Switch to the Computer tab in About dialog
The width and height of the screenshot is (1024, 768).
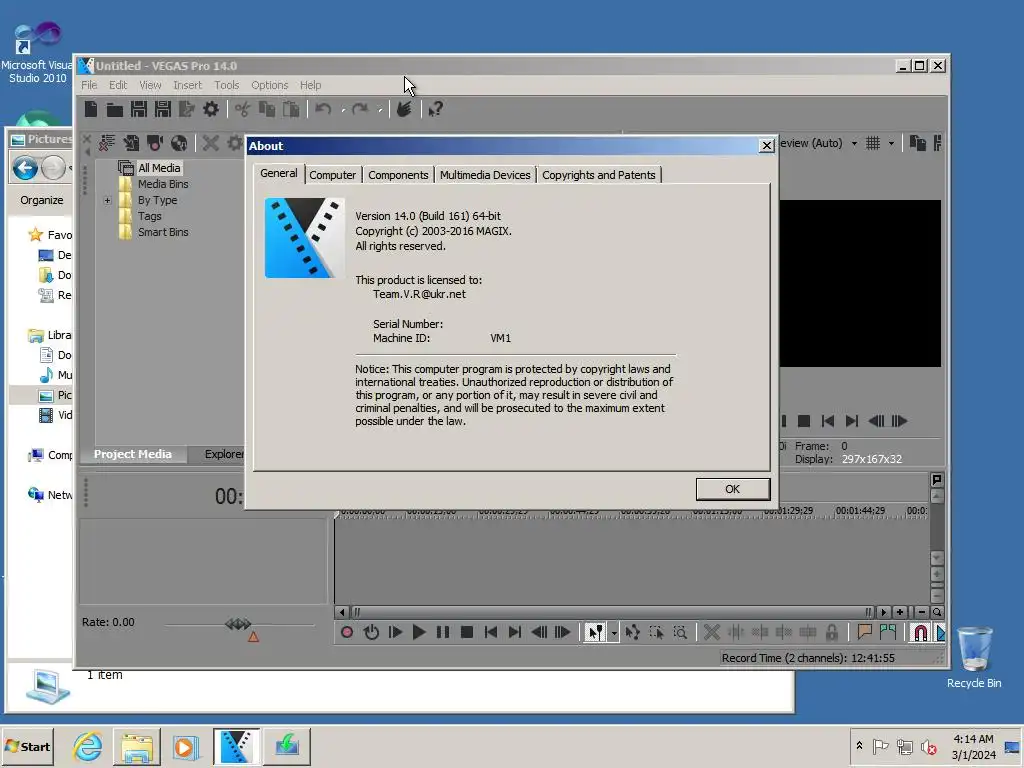pos(332,175)
